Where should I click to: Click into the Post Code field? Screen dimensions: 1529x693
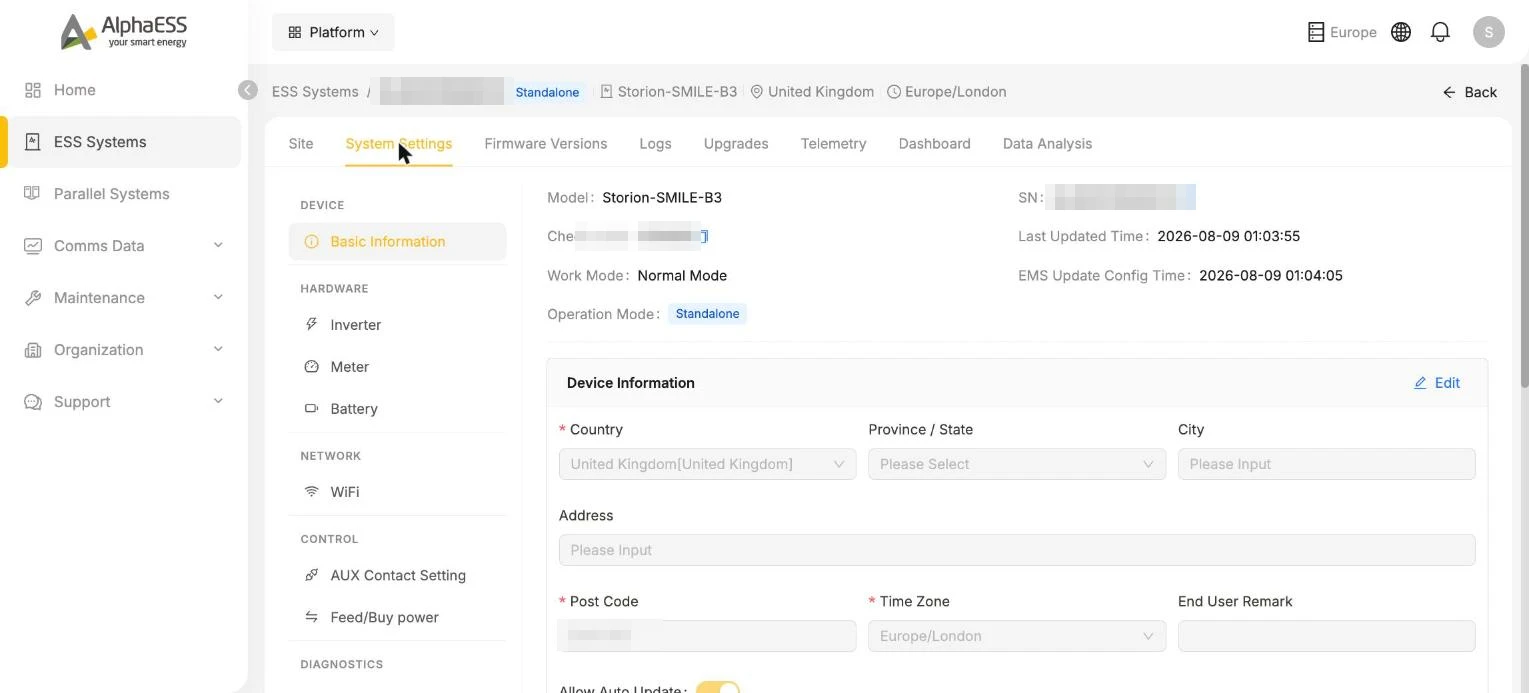708,636
